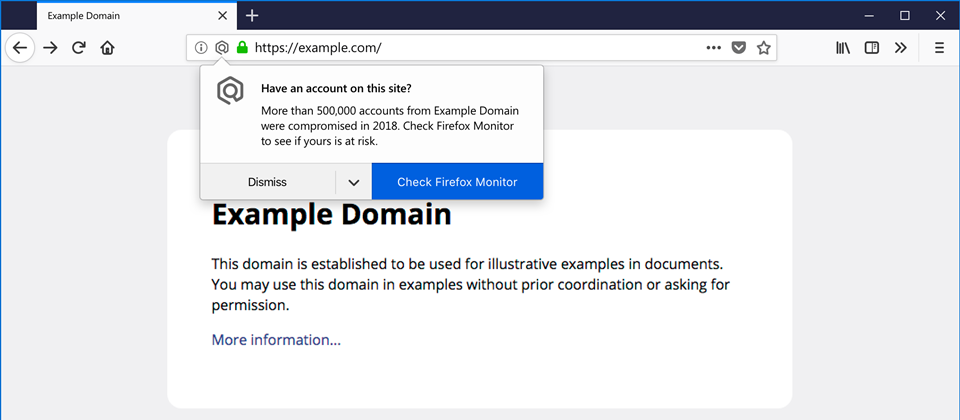960x420 pixels.
Task: Click the green padlock icon
Action: coord(242,47)
